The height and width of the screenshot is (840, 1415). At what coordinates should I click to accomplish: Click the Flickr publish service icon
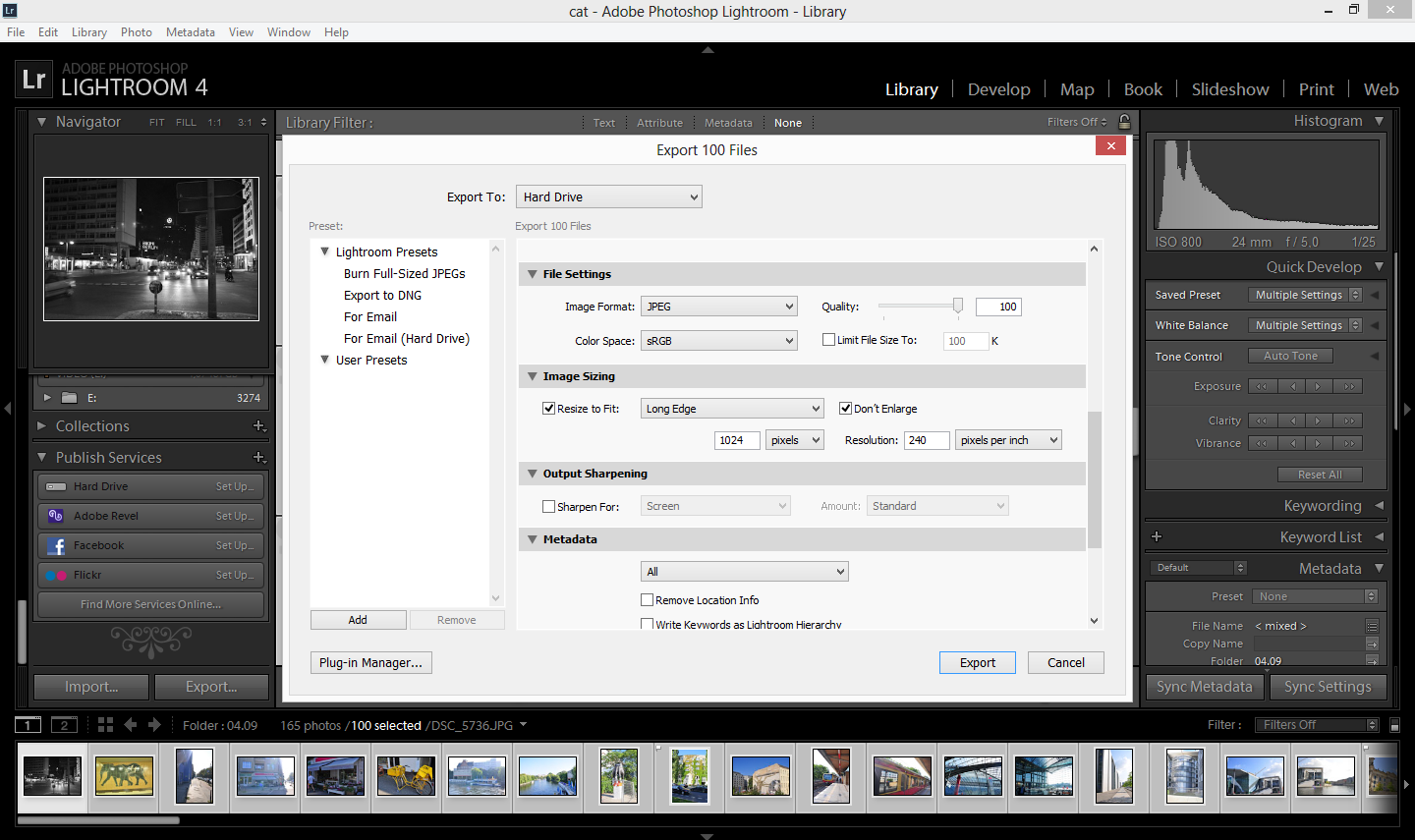(x=56, y=575)
